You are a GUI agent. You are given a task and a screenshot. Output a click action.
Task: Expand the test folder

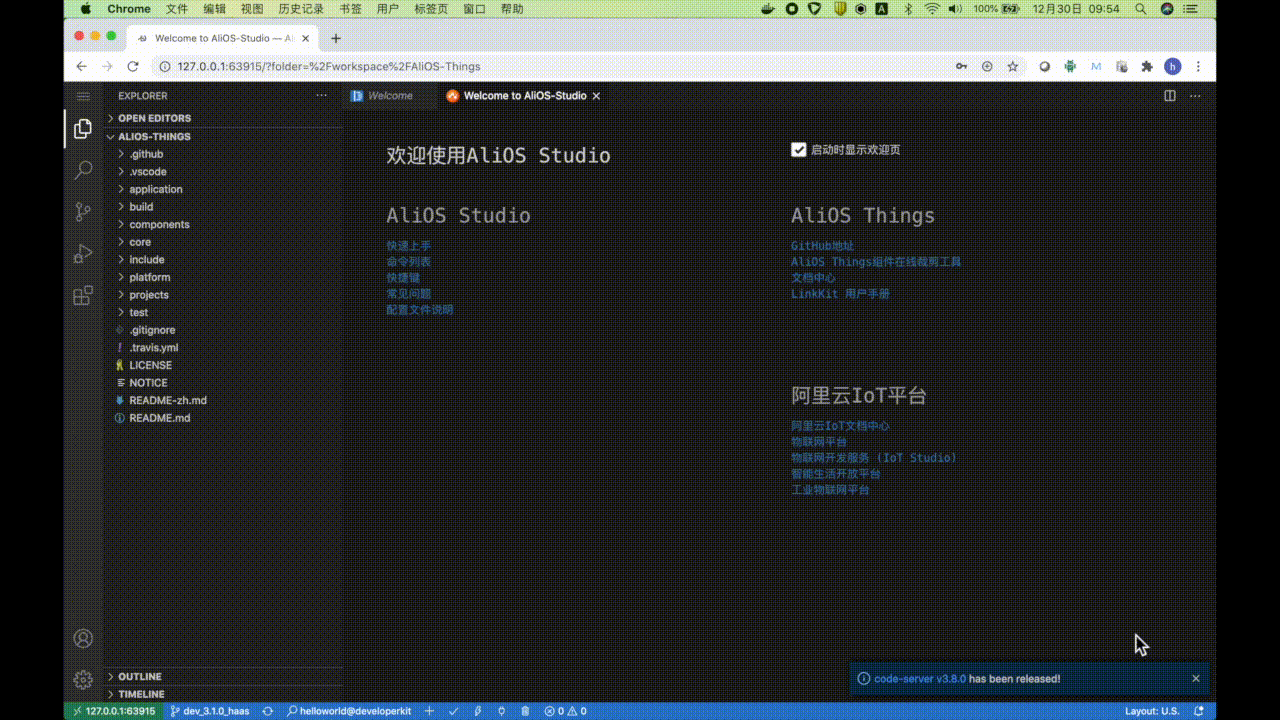[223, 312]
